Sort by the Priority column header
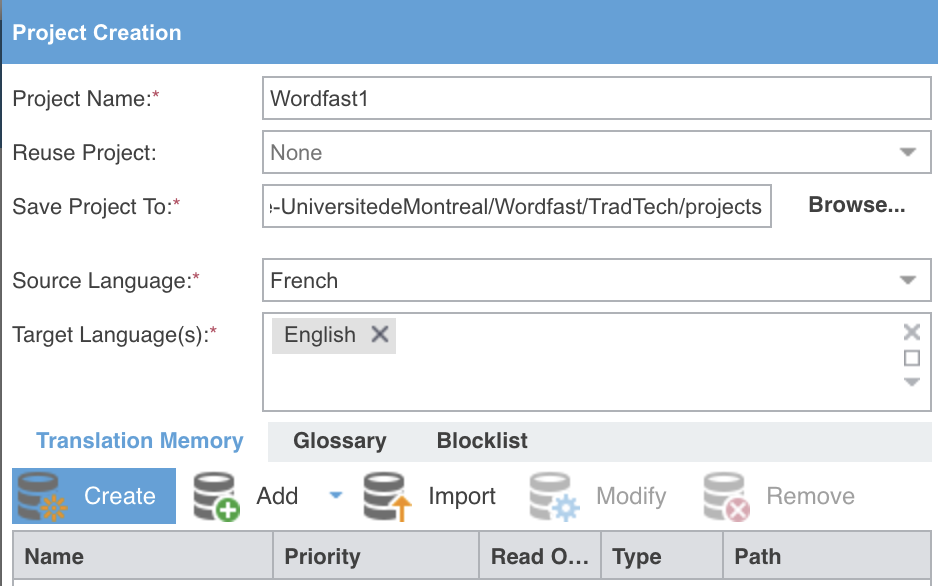This screenshot has height=586, width=938. point(376,556)
